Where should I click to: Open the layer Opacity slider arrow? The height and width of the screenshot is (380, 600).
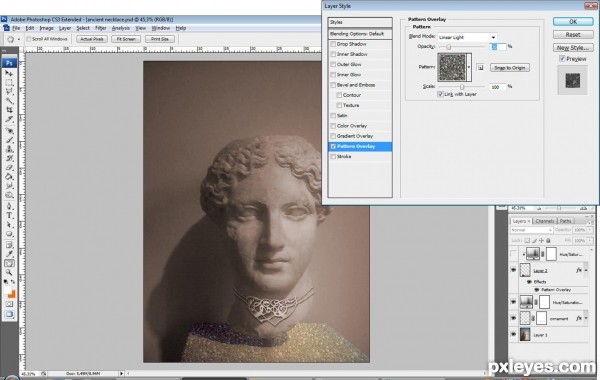[x=590, y=230]
